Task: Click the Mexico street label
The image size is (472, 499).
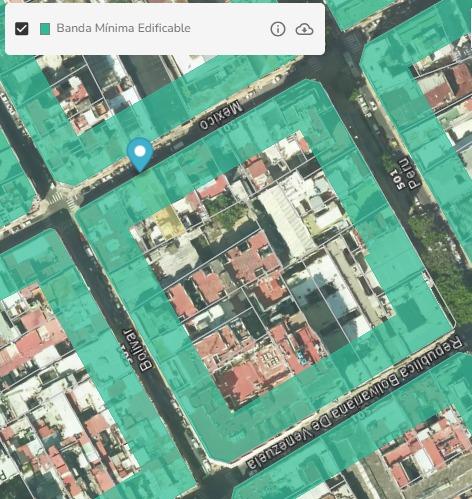Action: (220, 115)
